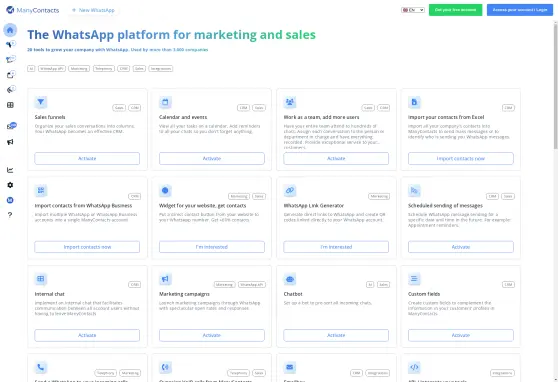Image resolution: width=558 pixels, height=382 pixels.
Task: Activate Internal chat
Action: click(x=87, y=335)
